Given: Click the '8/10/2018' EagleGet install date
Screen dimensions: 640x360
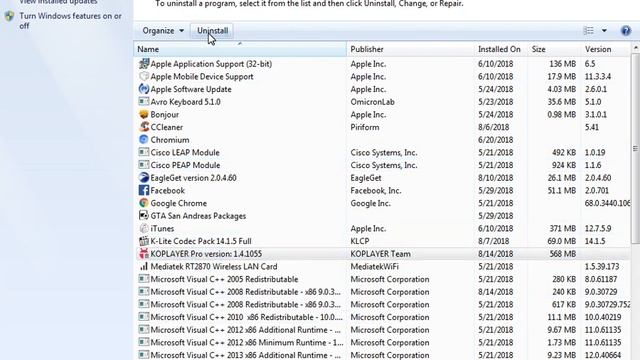Looking at the screenshot, I should 496,178.
